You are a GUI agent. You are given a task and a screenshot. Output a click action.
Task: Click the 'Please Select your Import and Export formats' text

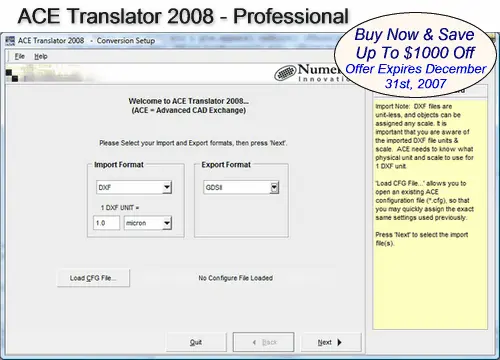[x=193, y=143]
